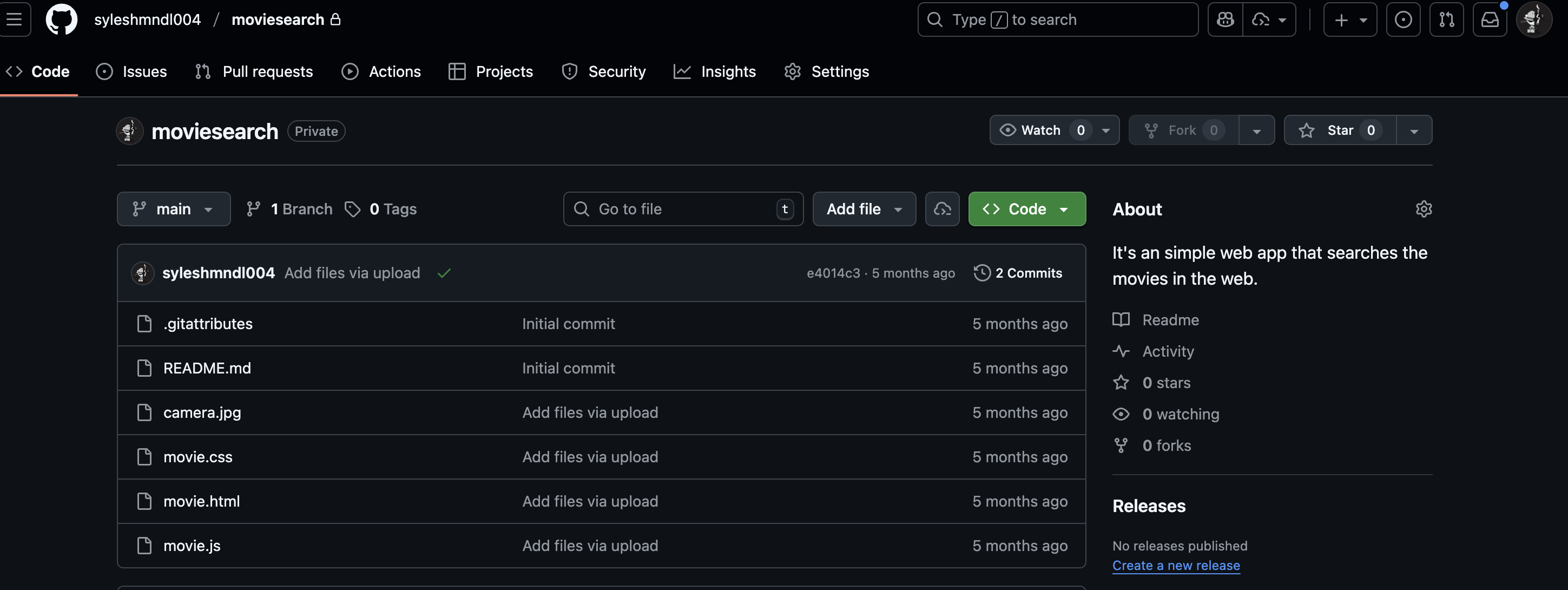Screen dimensions: 1568x590
Task: Open the Copilot chat icon
Action: click(x=1225, y=19)
